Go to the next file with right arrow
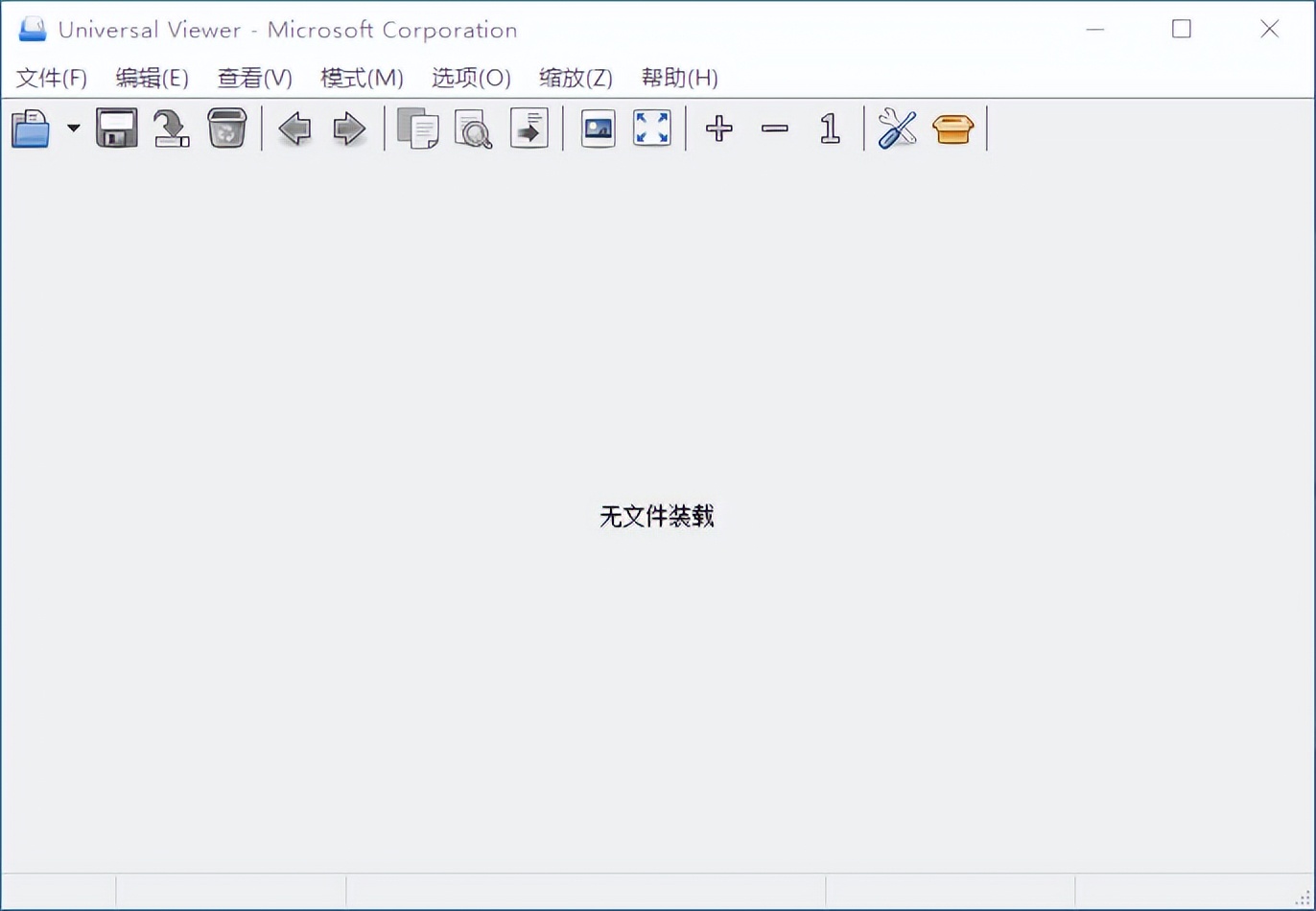 pos(350,128)
